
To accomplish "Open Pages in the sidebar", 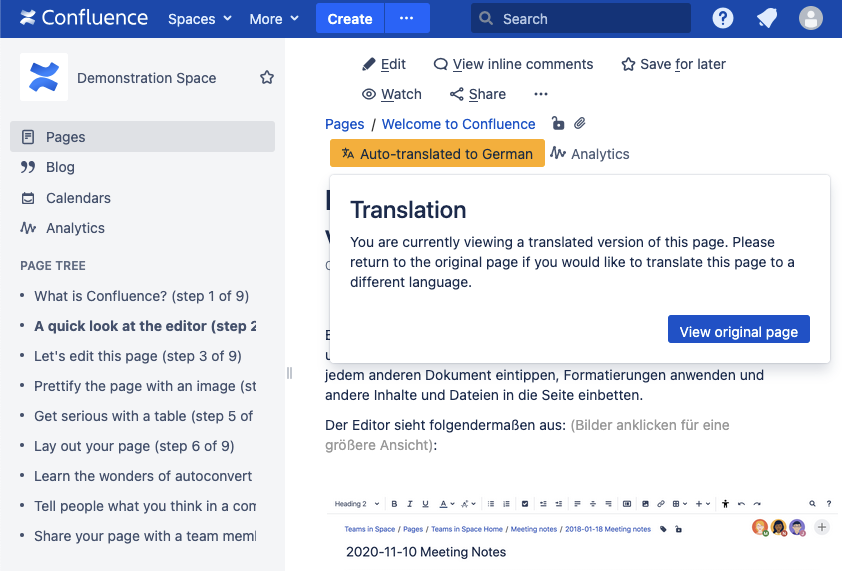I will [142, 137].
